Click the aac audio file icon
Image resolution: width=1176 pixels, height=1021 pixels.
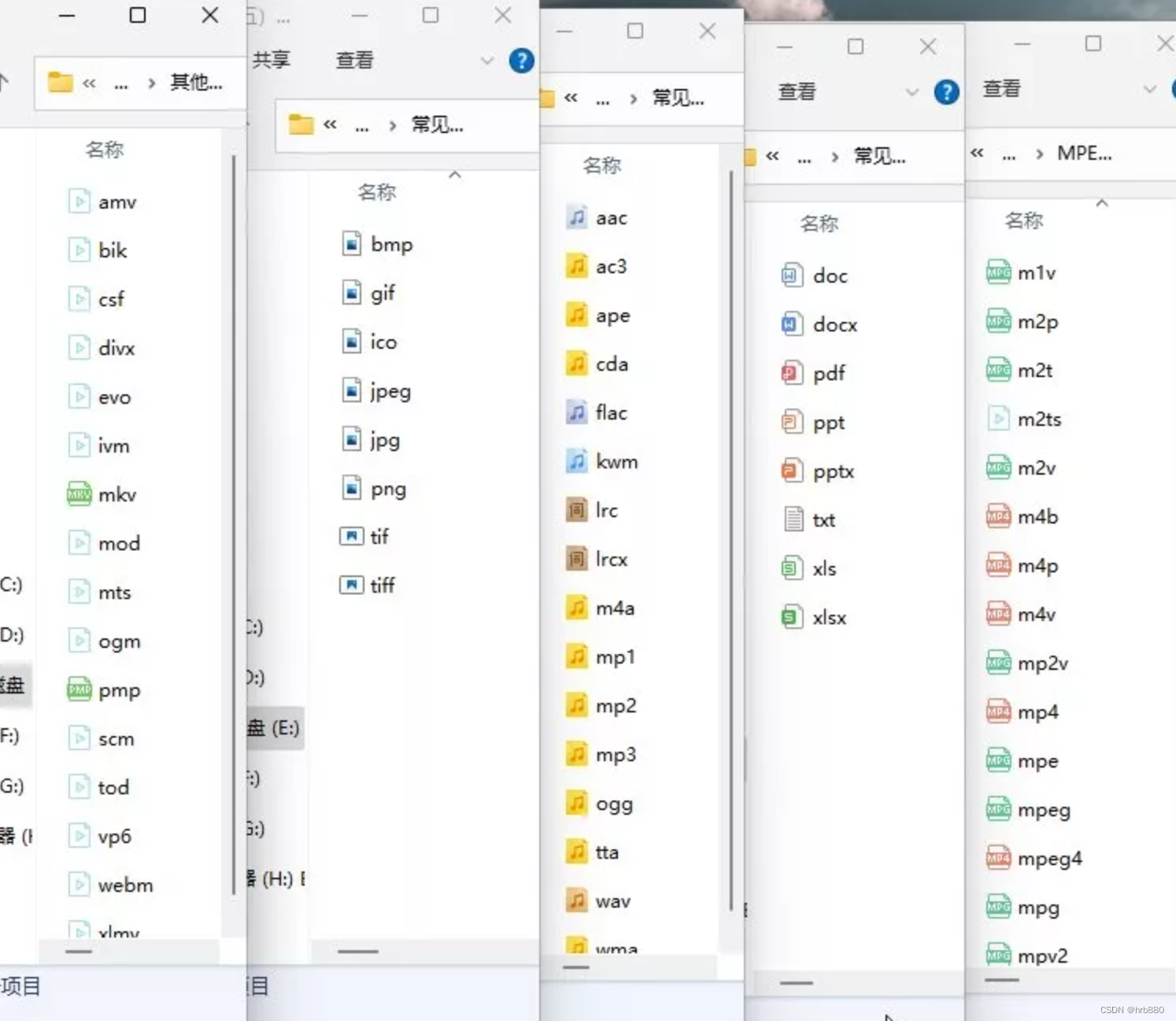coord(577,217)
